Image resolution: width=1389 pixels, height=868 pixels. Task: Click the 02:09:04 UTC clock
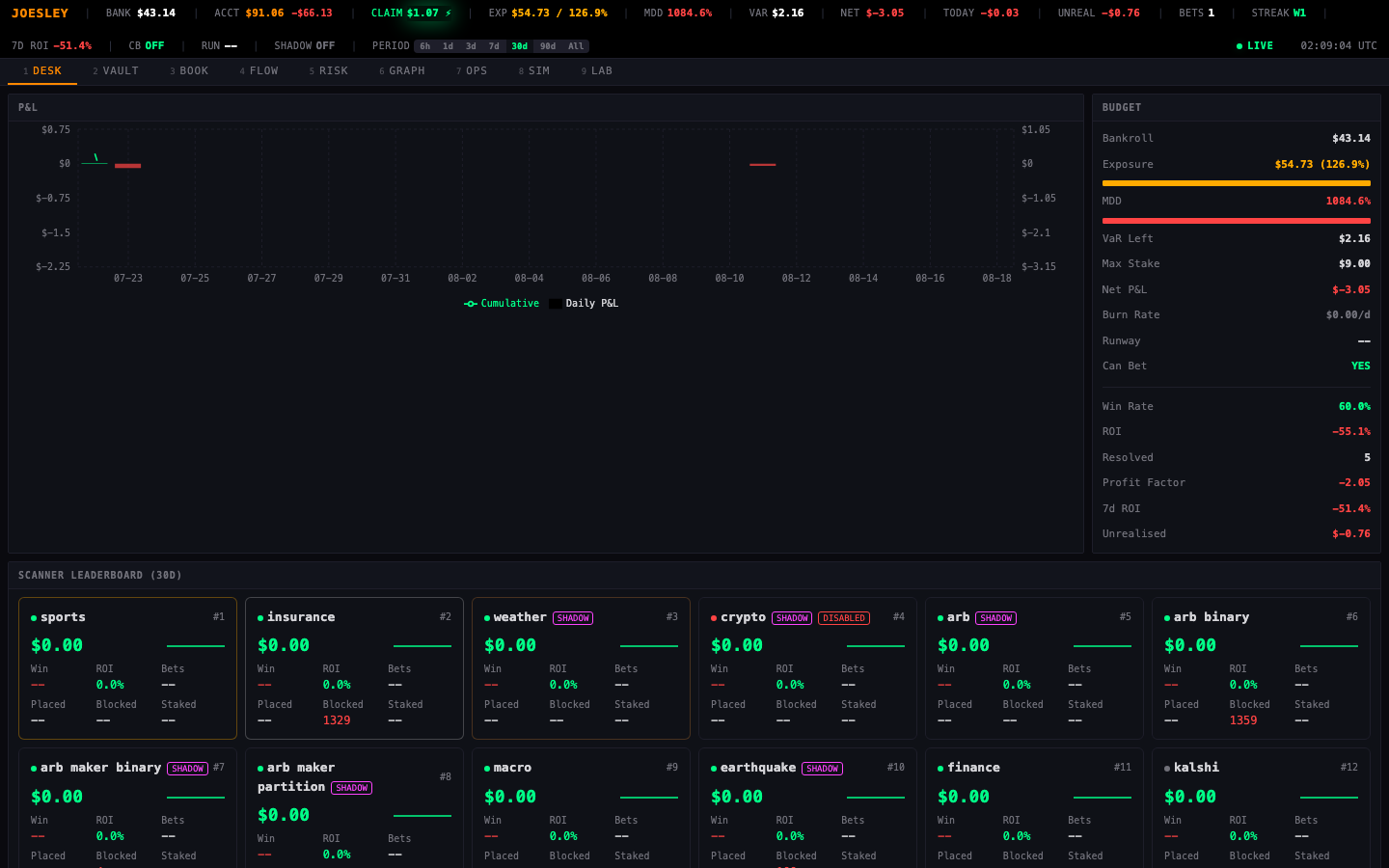tap(1339, 46)
